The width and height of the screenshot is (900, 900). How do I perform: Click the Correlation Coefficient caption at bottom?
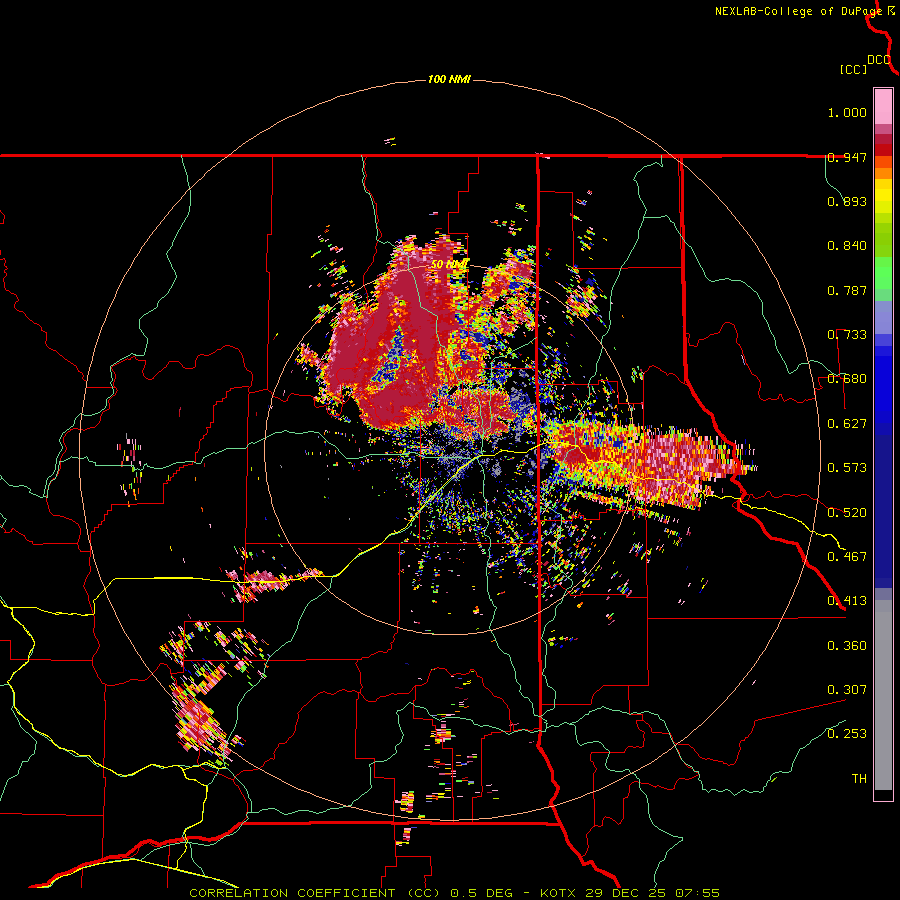pyautogui.click(x=454, y=893)
